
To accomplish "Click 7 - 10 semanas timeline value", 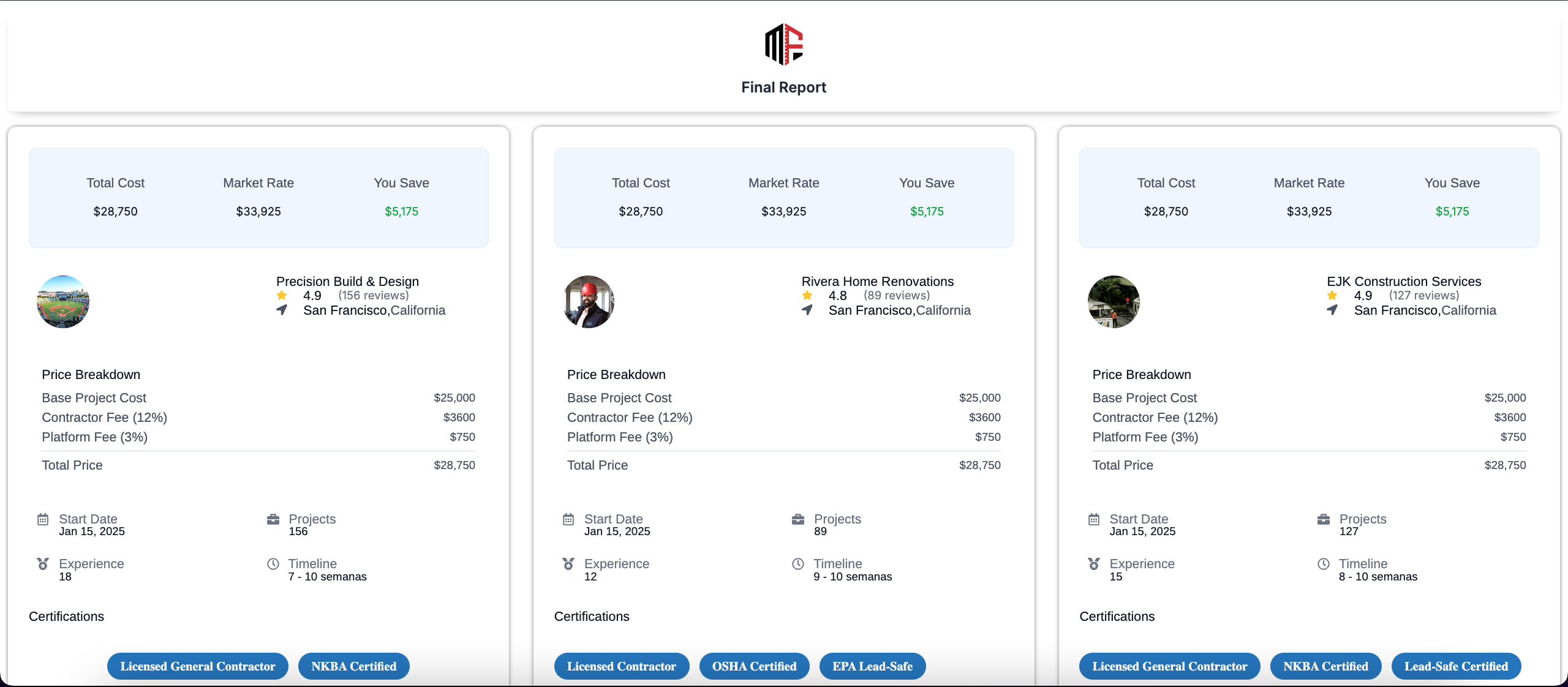I will (x=328, y=577).
